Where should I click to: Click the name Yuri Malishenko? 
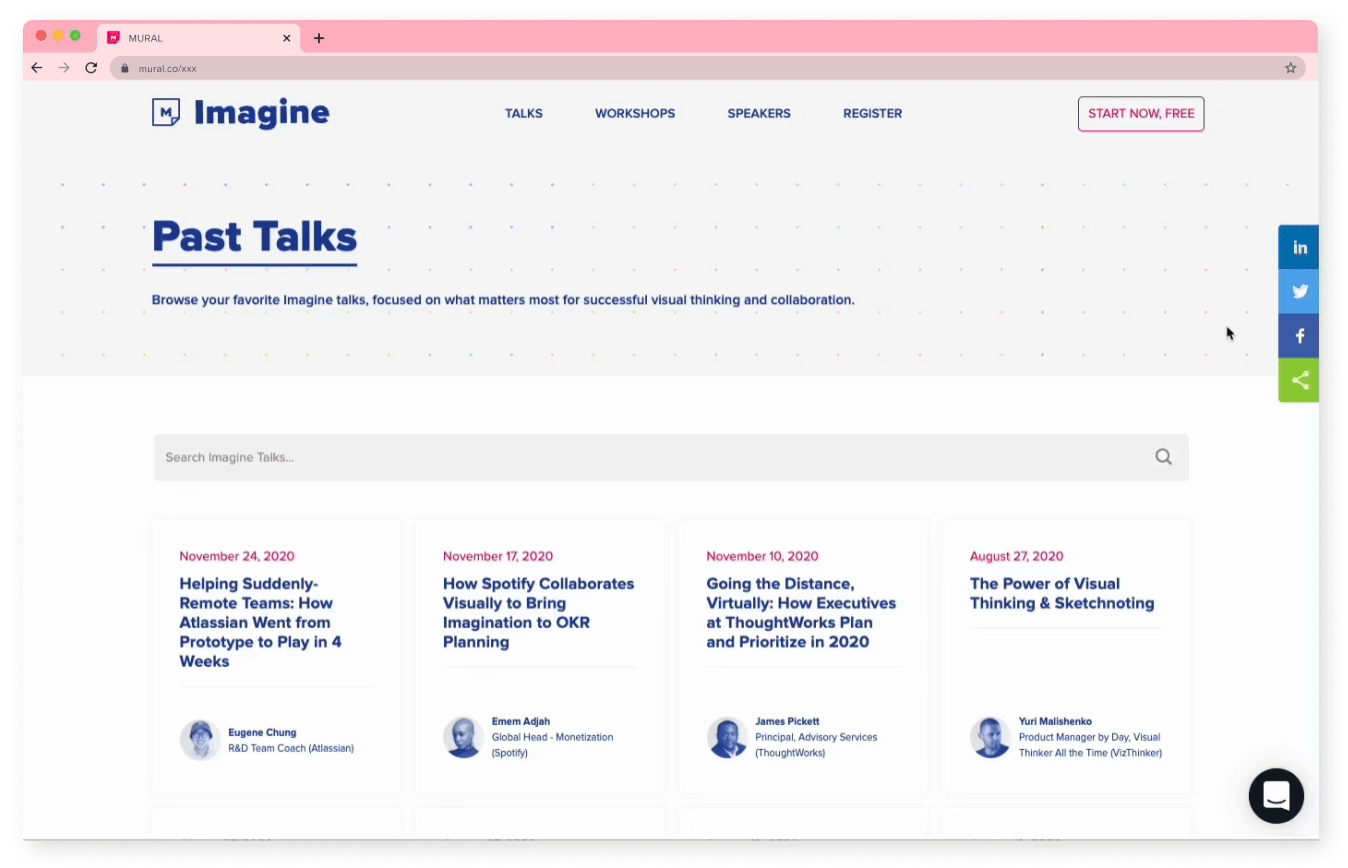[x=1055, y=721]
